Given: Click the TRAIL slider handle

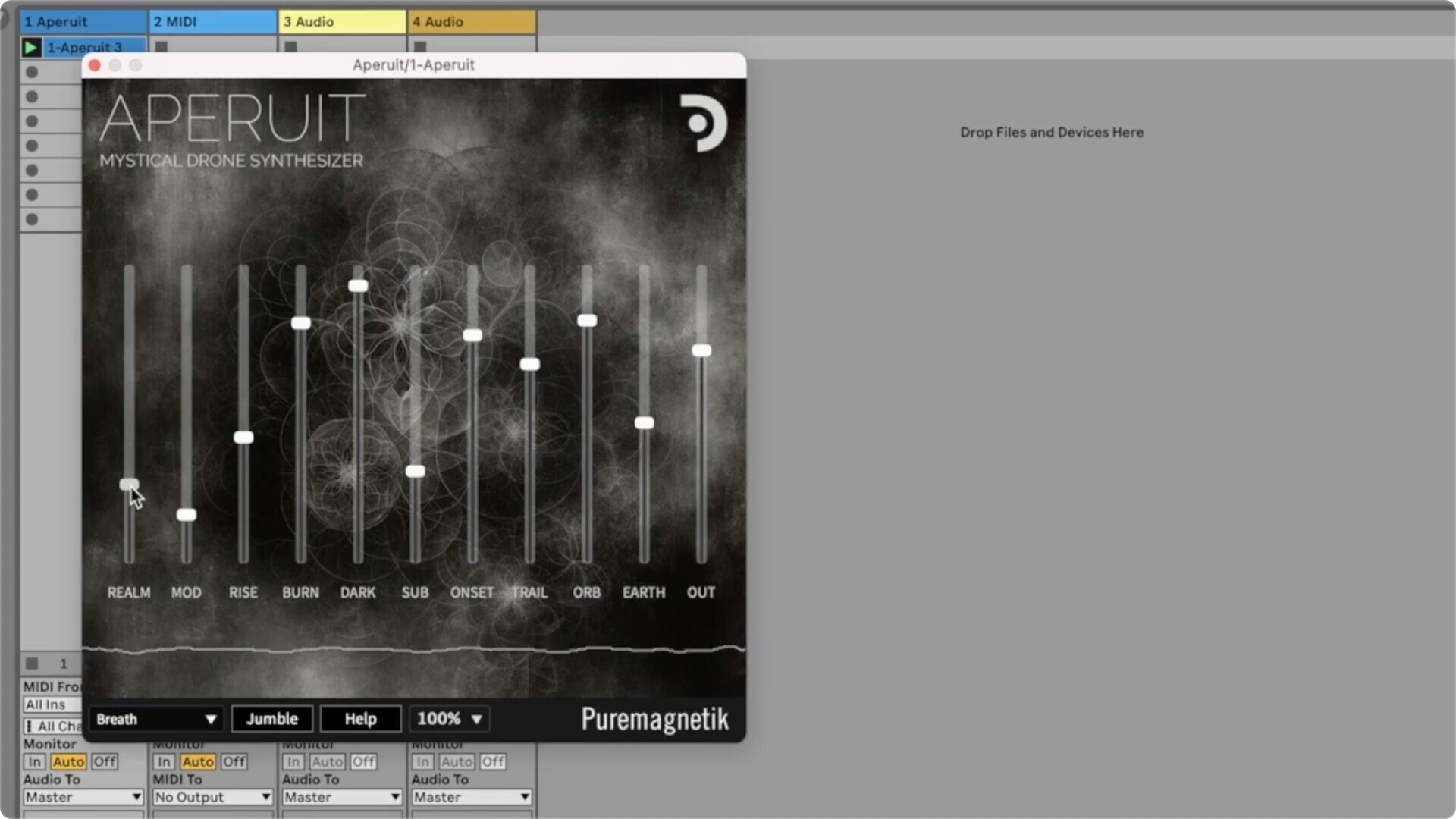Looking at the screenshot, I should (x=530, y=364).
